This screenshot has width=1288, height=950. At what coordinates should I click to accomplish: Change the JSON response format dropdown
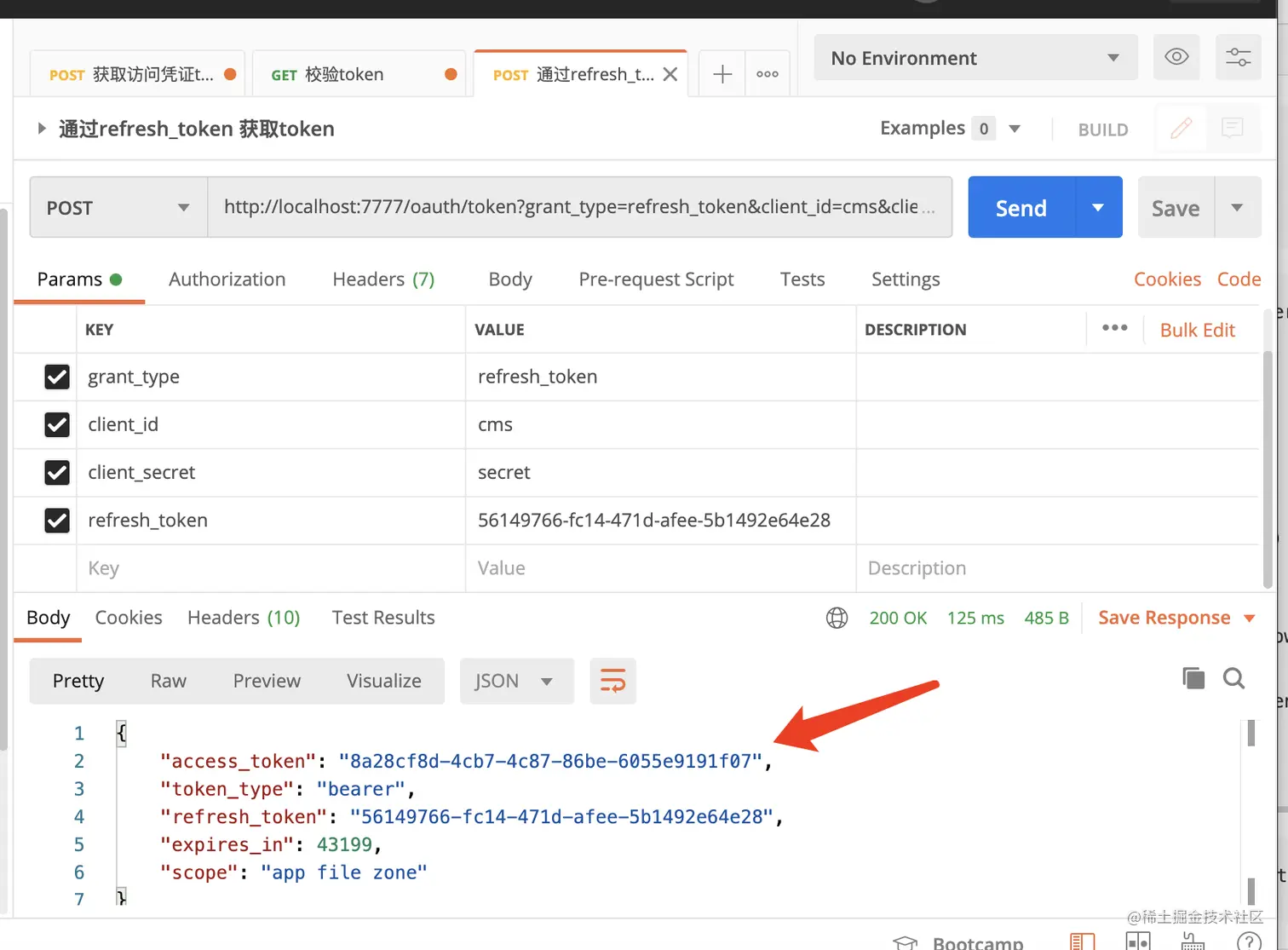[516, 681]
